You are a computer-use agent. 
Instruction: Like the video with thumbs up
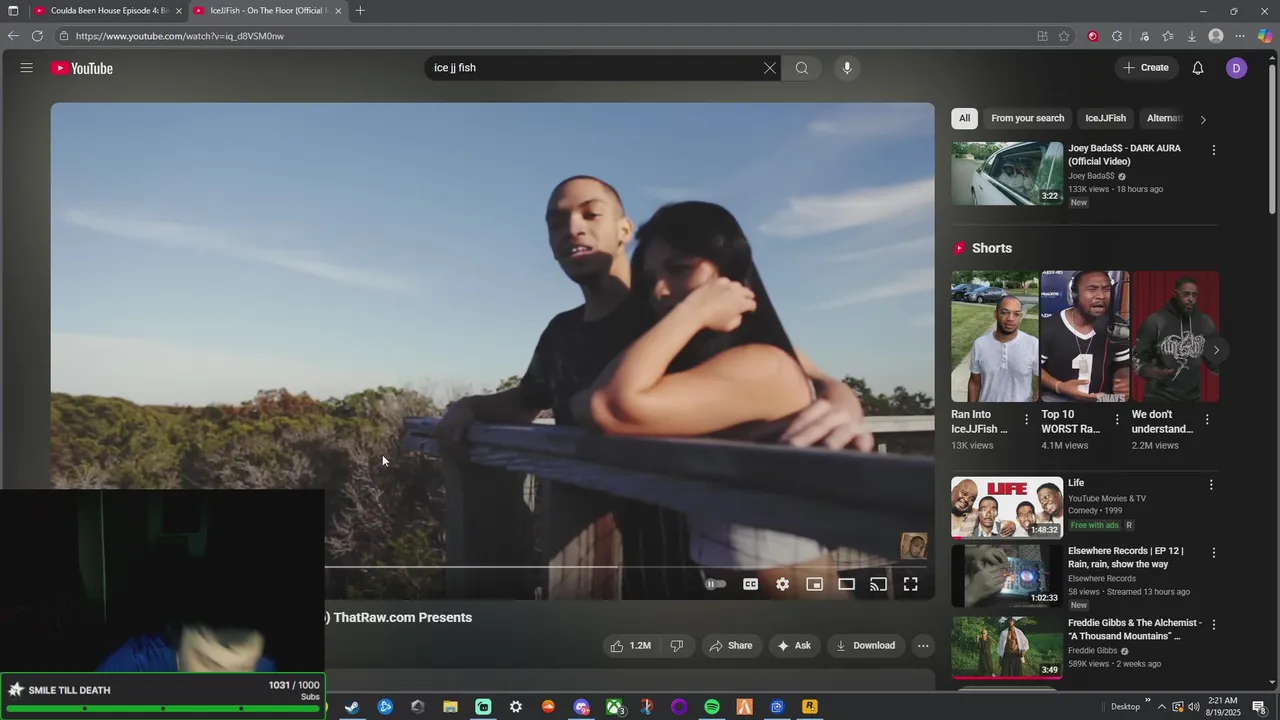(x=630, y=645)
